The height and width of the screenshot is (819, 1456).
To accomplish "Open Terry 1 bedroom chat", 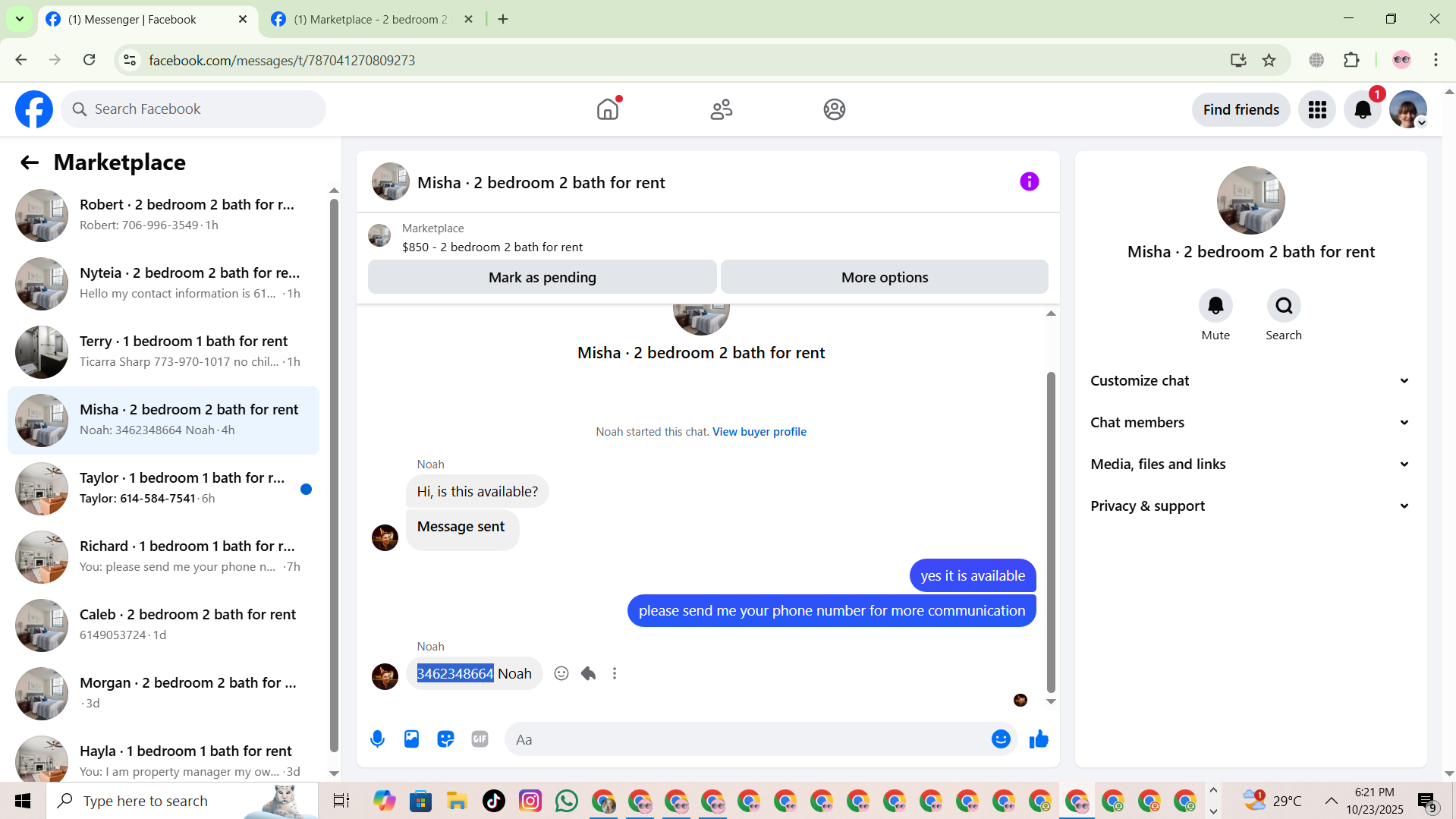I will tap(163, 351).
